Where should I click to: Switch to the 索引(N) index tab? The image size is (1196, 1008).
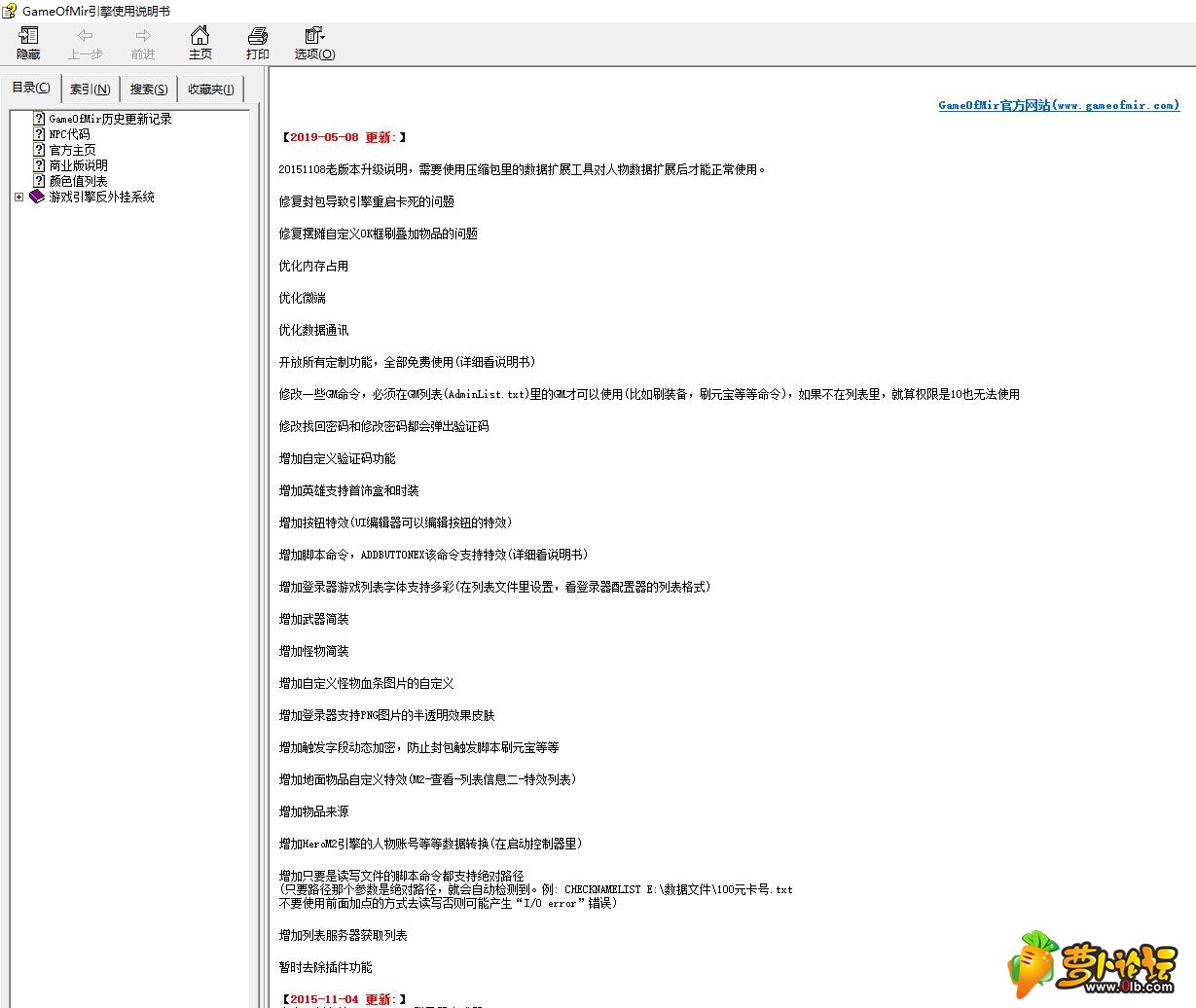91,90
